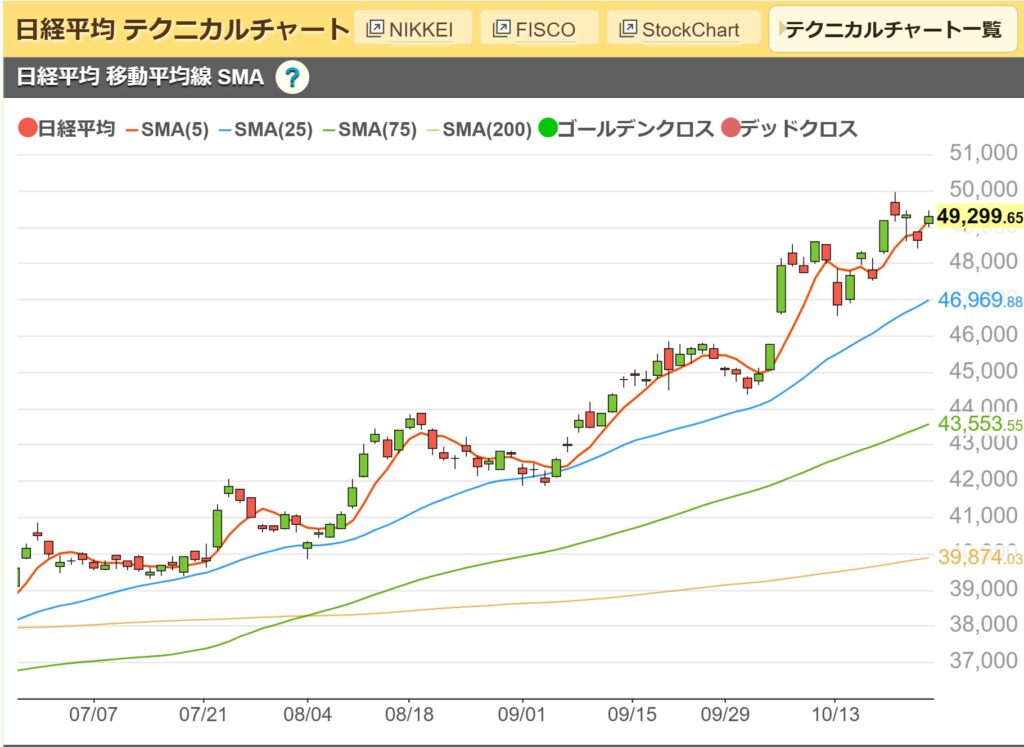Click the green ゴールデンクロス legend circle

coord(547,129)
